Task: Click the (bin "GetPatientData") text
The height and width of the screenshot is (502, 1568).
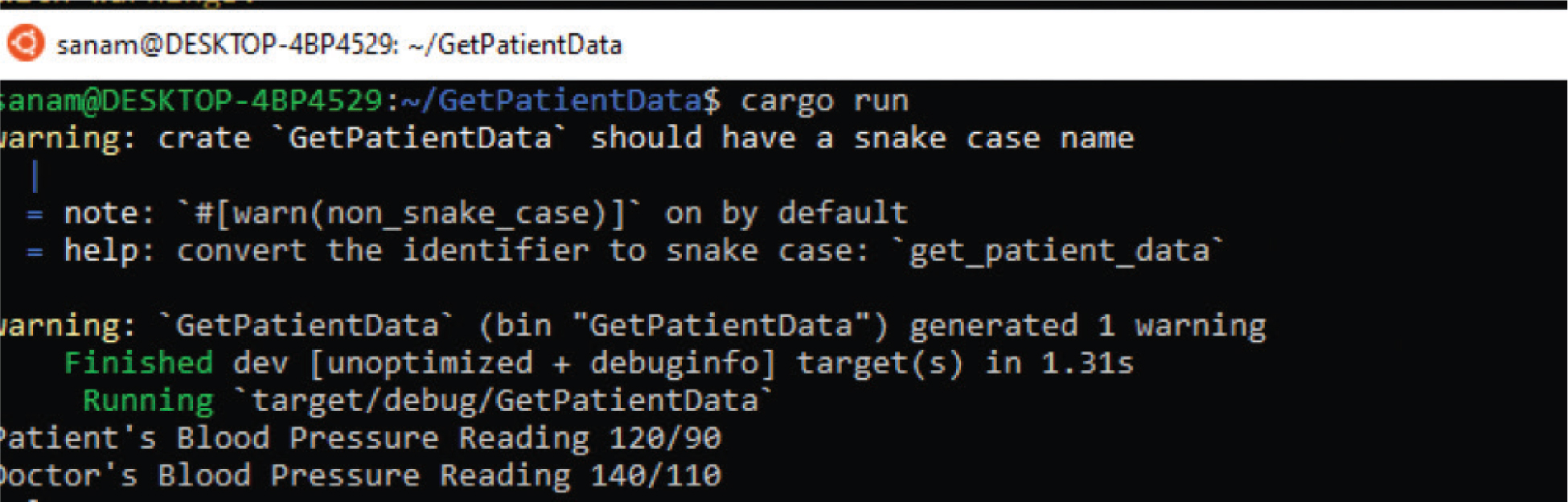Action: tap(683, 326)
